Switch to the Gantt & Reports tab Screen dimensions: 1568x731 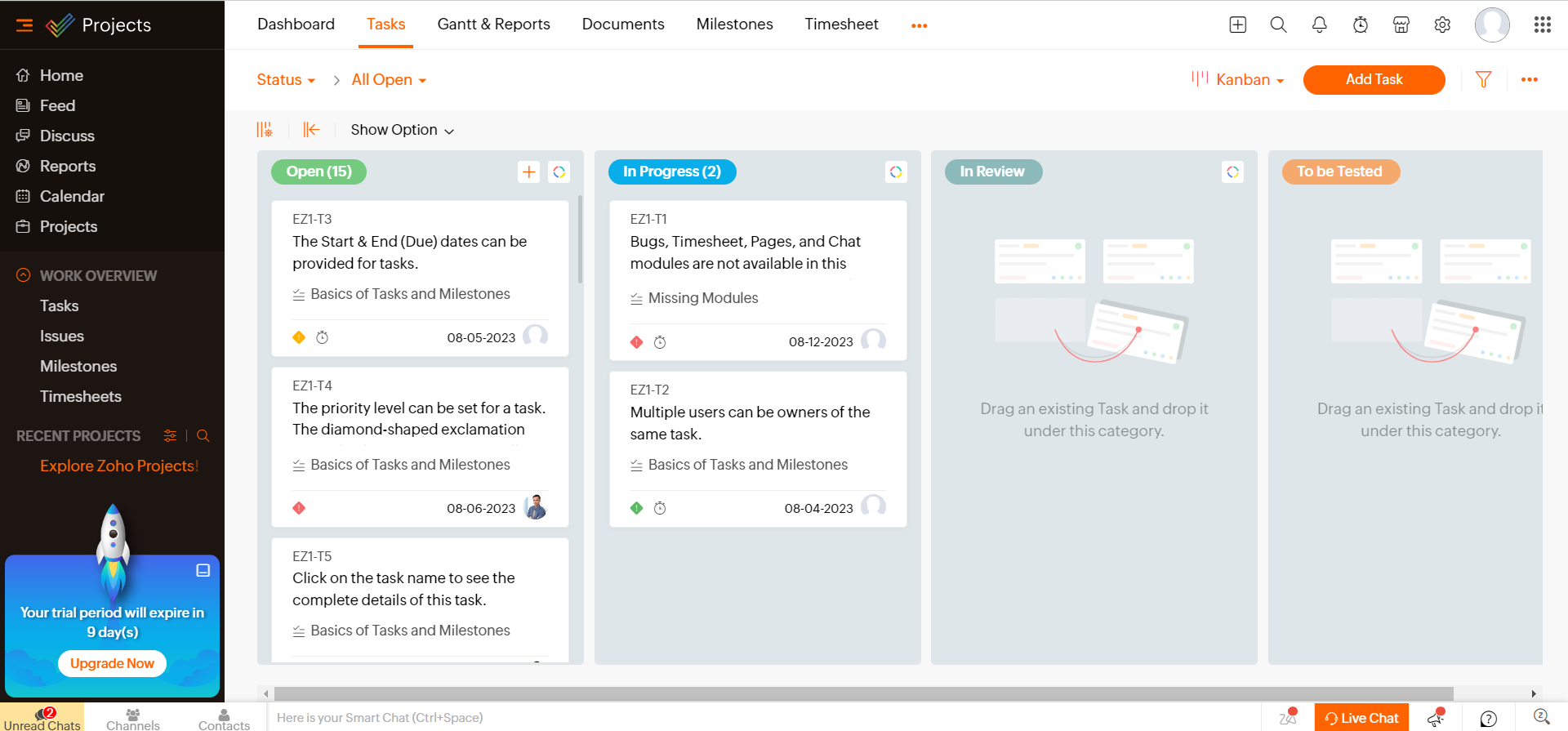tap(493, 25)
